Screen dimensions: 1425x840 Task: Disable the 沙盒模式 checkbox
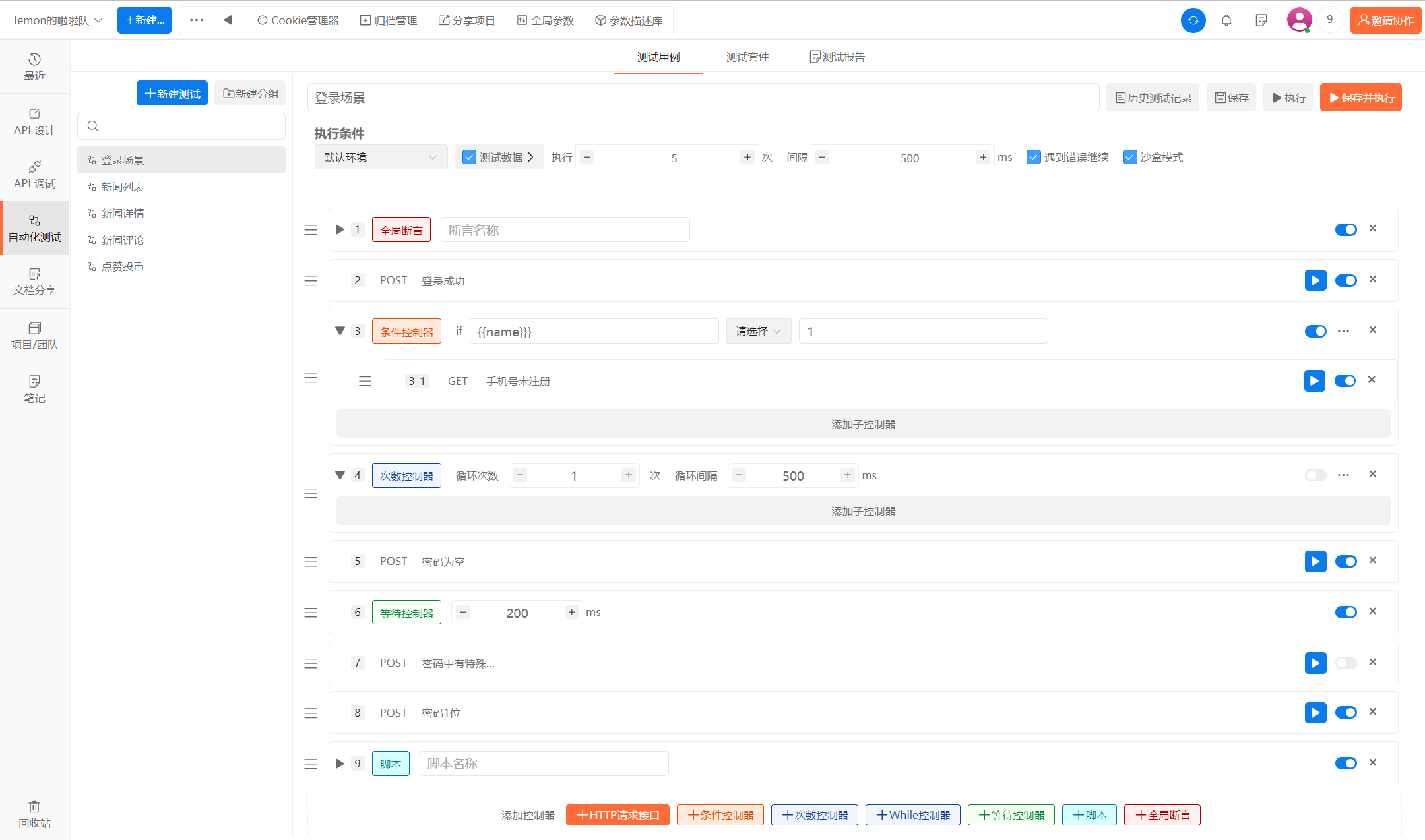click(x=1130, y=157)
